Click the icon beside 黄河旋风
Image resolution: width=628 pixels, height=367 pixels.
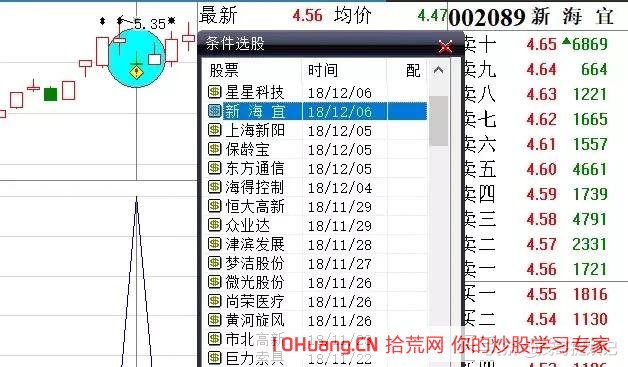(x=215, y=320)
